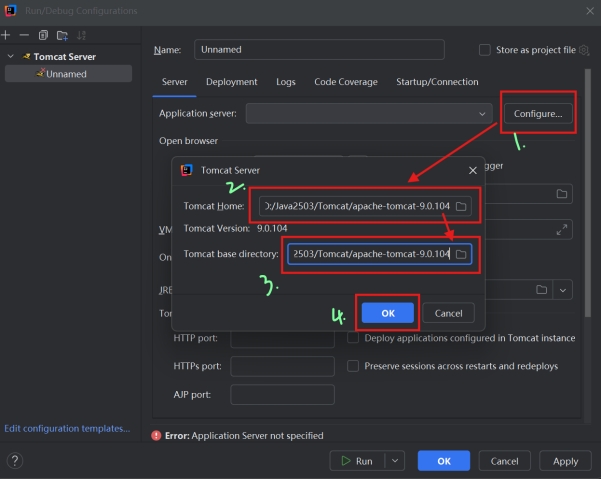Check Preserve sessions across restarts and redeploys
Viewport: 601px width, 479px height.
[353, 366]
